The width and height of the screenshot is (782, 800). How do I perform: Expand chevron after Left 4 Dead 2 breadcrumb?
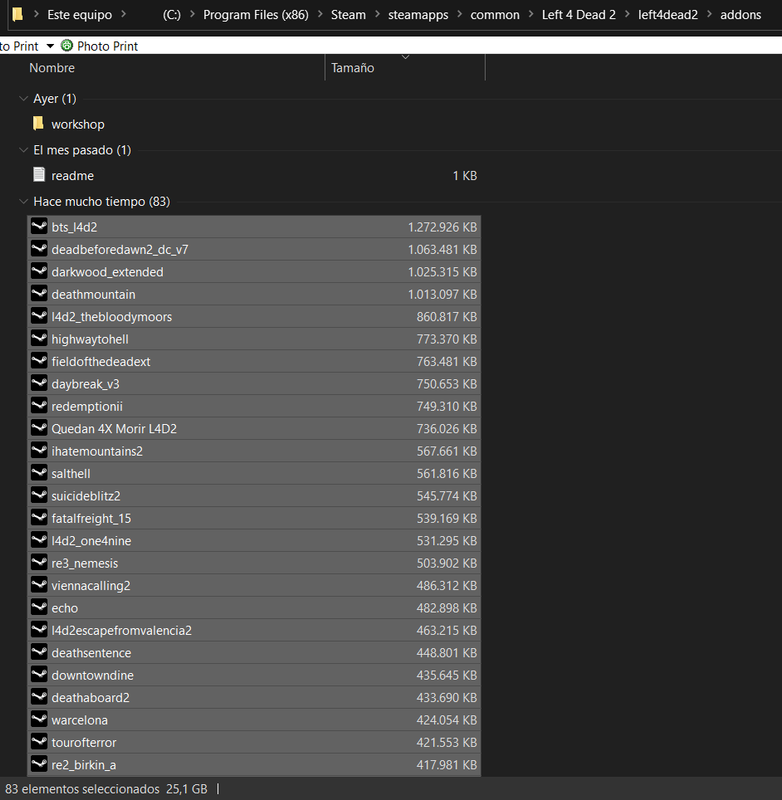[x=627, y=14]
